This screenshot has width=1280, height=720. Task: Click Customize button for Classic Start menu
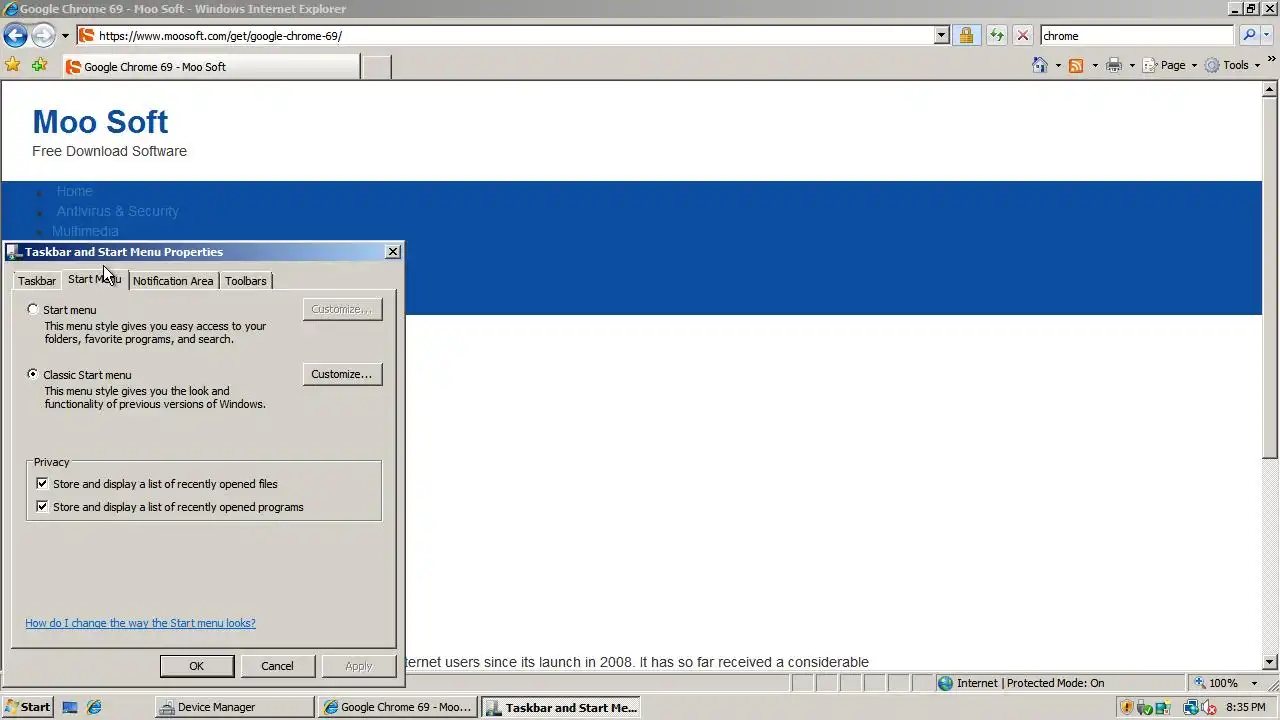click(x=342, y=374)
